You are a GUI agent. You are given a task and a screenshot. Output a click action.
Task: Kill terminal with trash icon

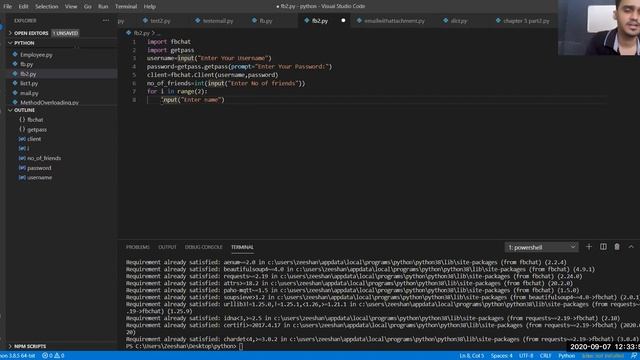coord(617,247)
